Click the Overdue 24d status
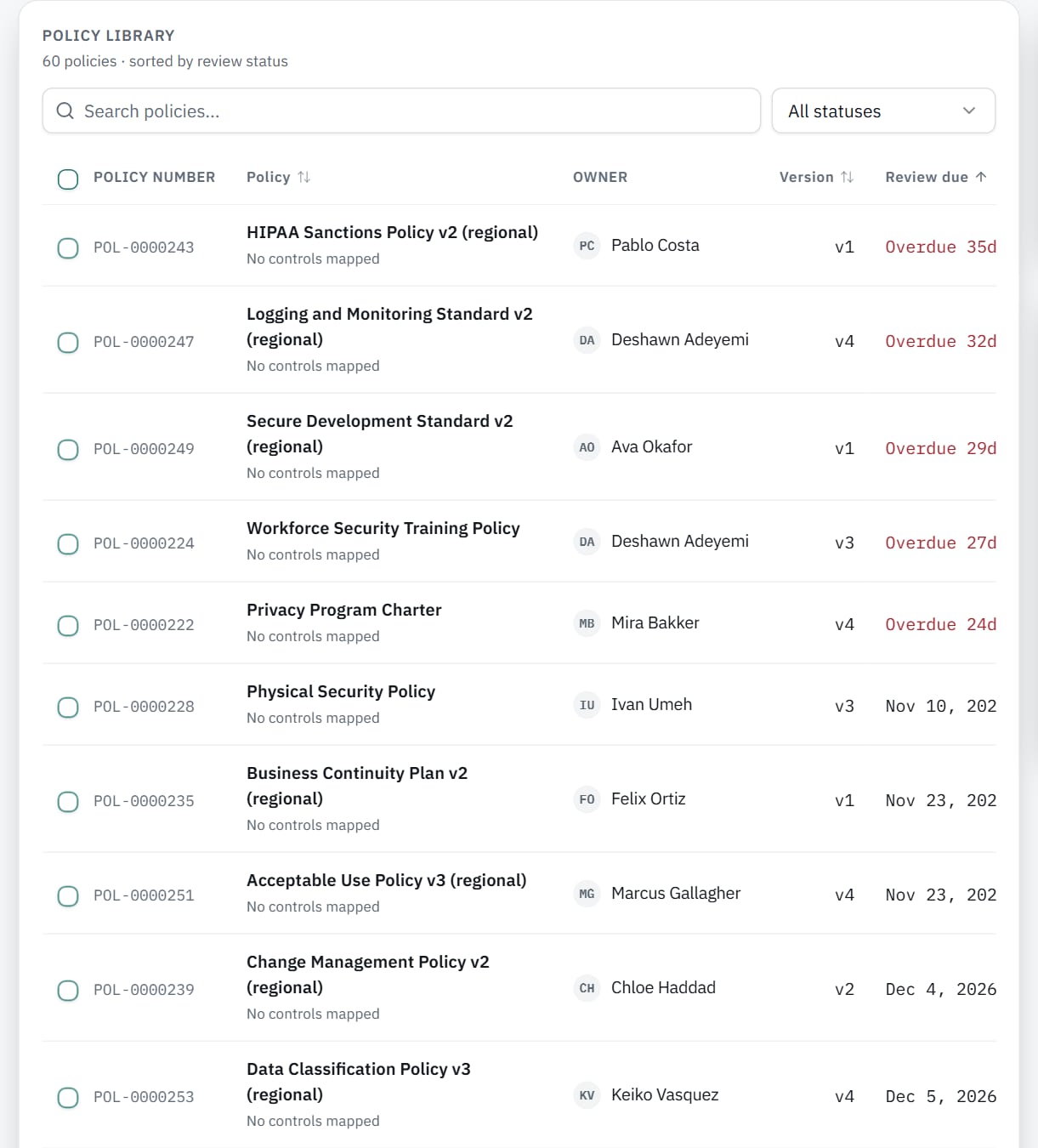 [940, 624]
